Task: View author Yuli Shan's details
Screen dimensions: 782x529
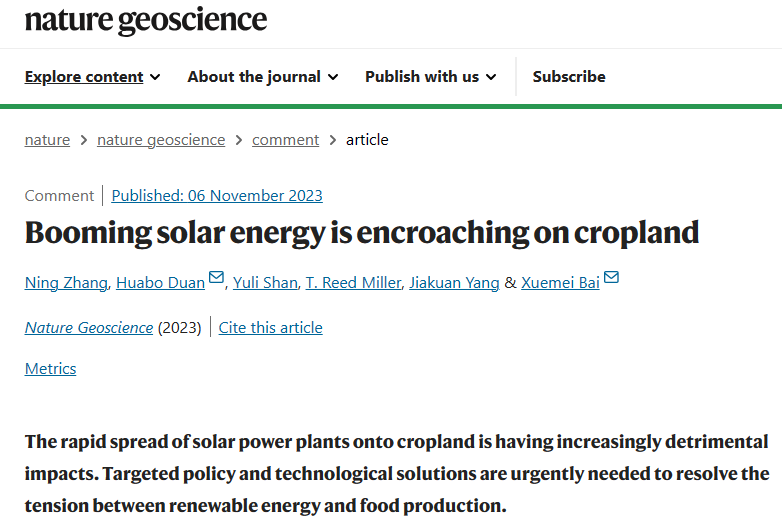Action: (x=265, y=283)
